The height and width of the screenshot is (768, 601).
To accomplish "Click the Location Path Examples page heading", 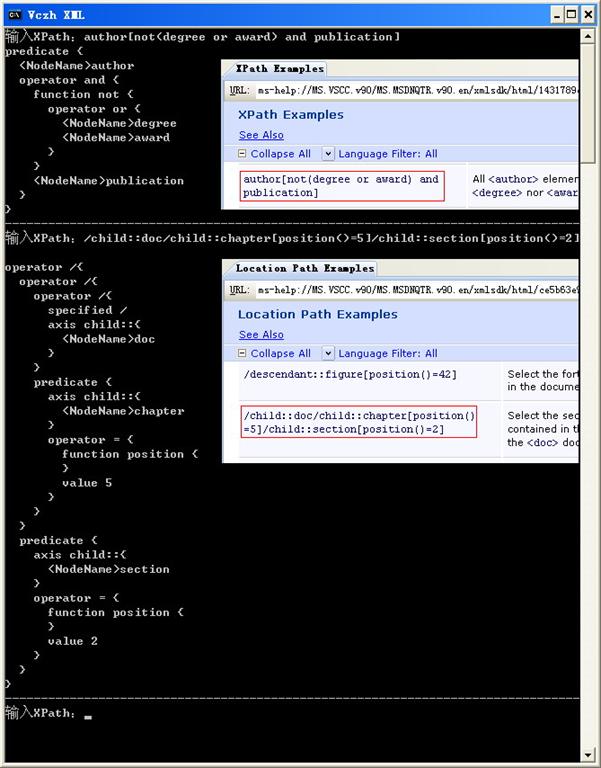I will (317, 314).
